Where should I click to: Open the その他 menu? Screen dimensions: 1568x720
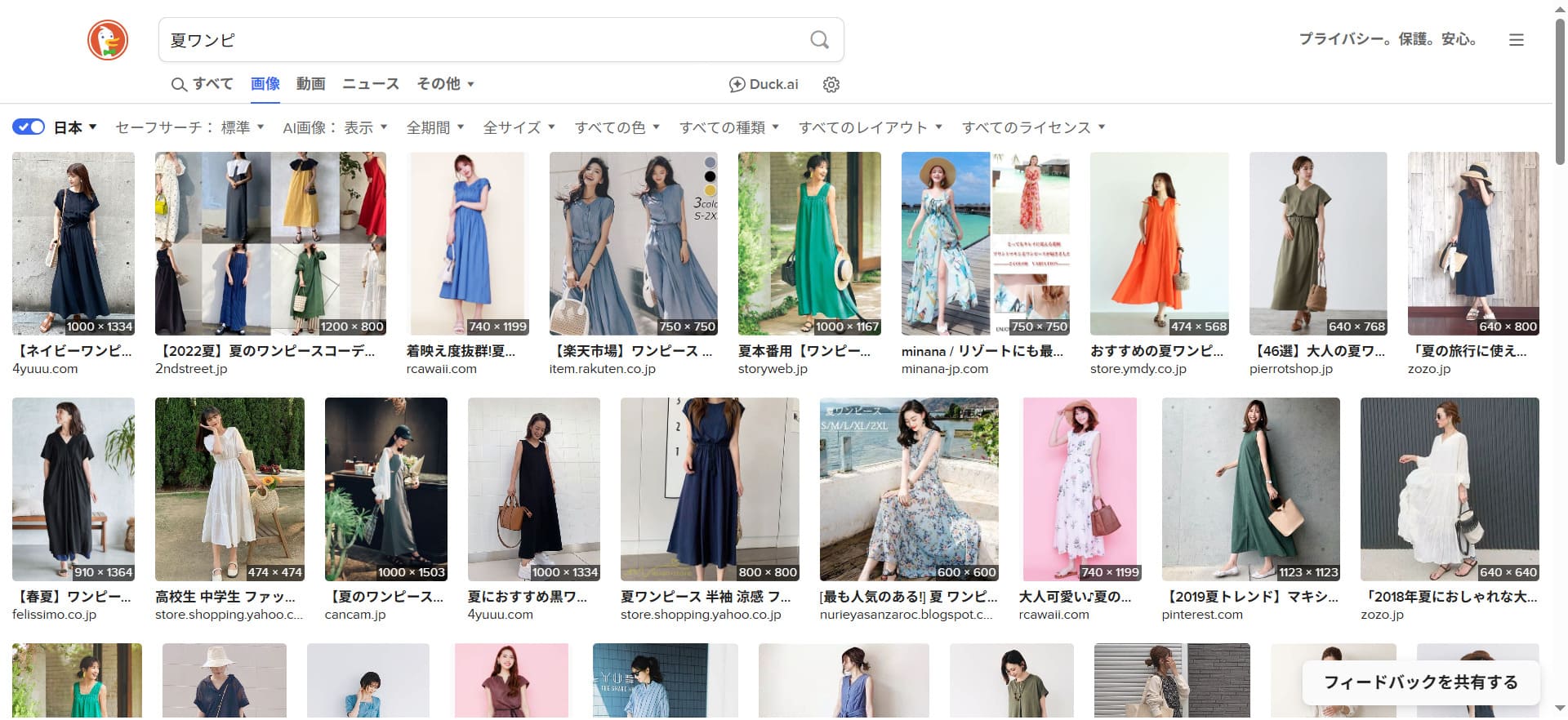pyautogui.click(x=445, y=84)
